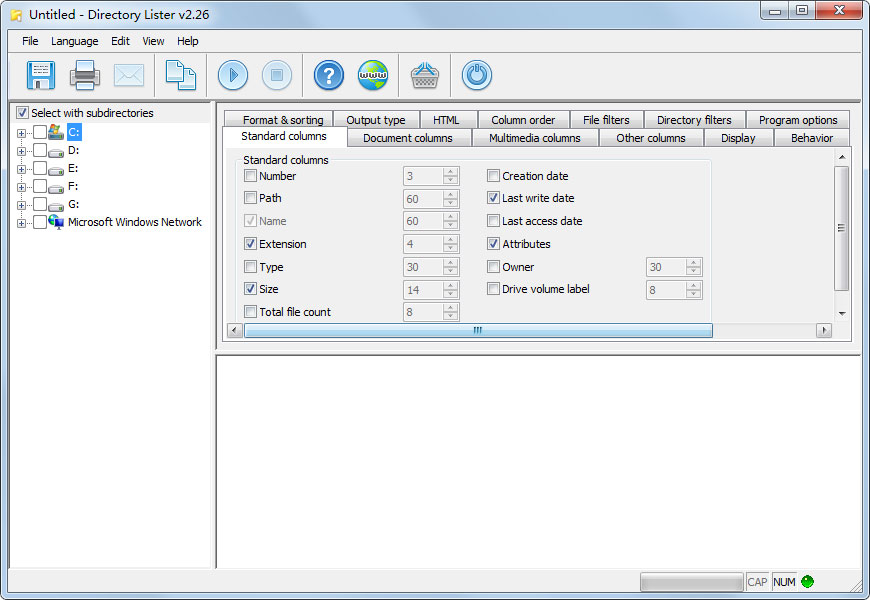Image resolution: width=870 pixels, height=600 pixels.
Task: Enable Total file count checkbox
Action: point(250,312)
